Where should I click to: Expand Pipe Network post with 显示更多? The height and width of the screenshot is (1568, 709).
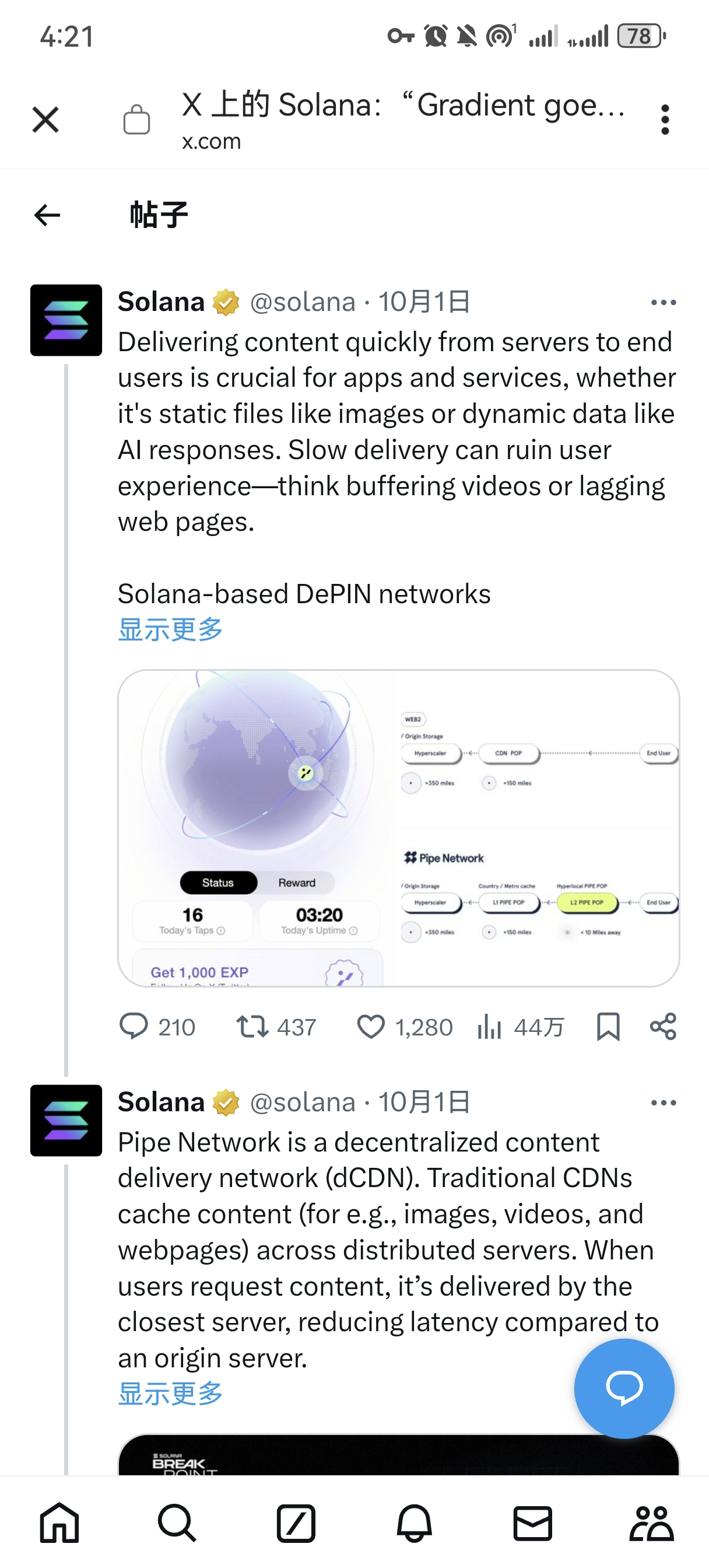click(x=170, y=1394)
